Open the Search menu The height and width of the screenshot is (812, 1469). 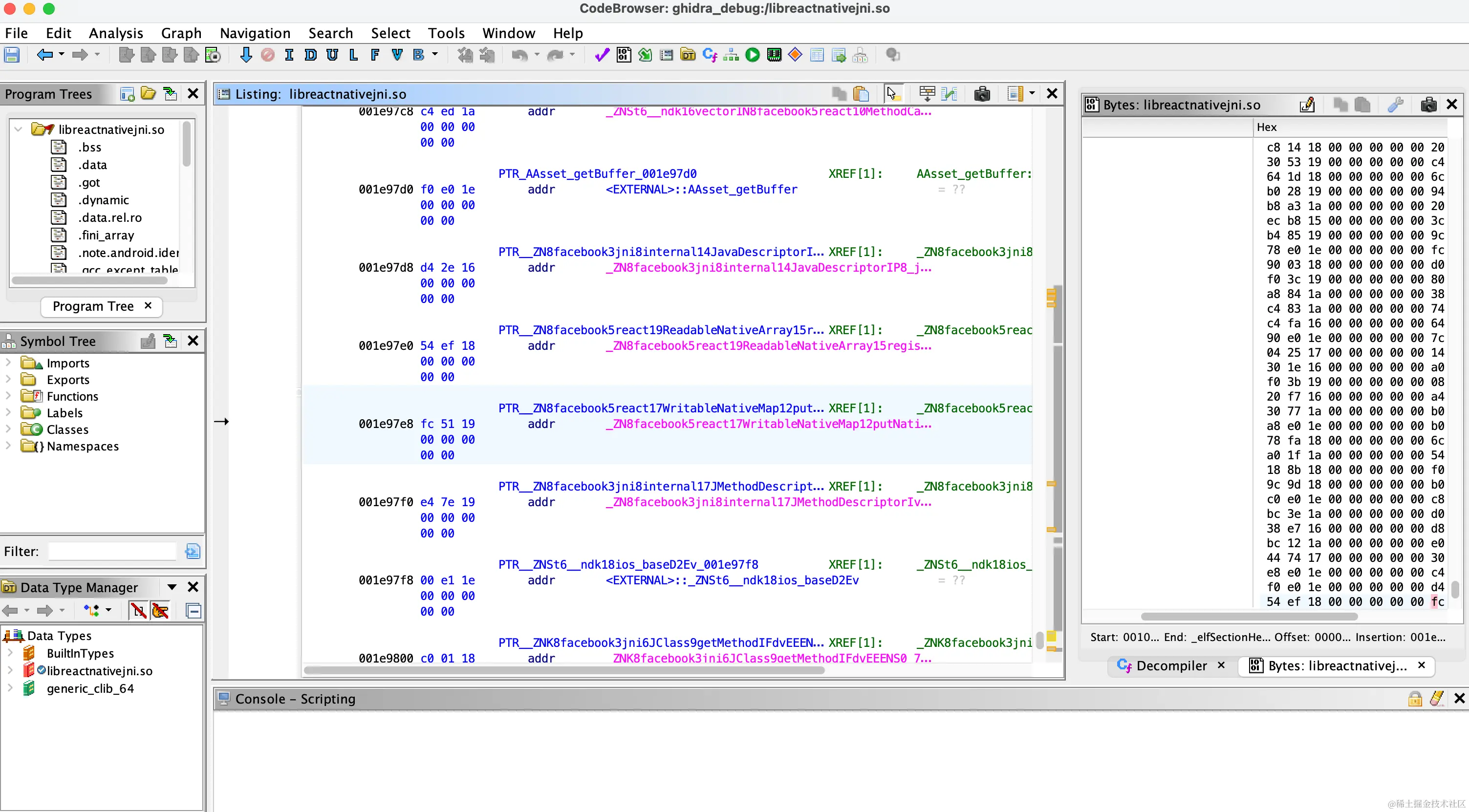(x=331, y=33)
